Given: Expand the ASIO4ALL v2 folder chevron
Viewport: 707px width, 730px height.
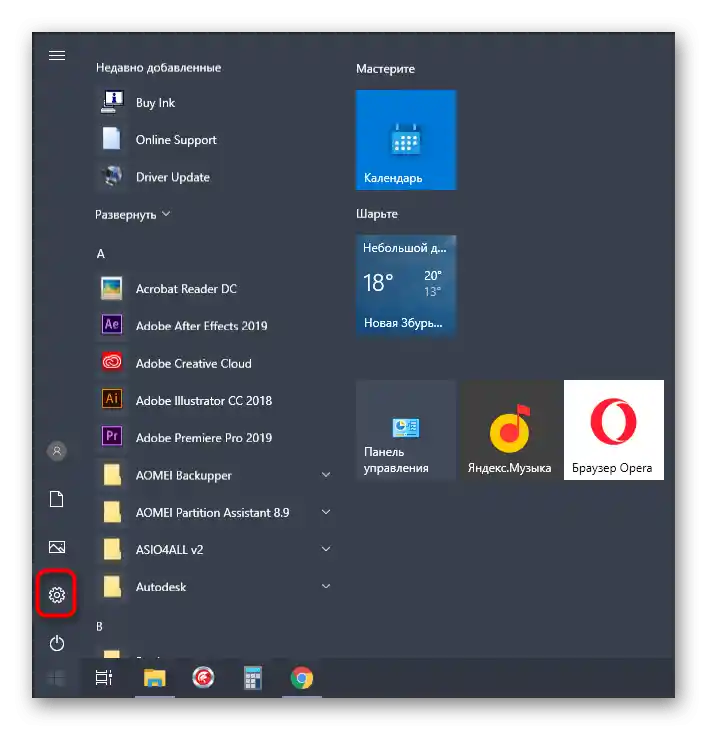Looking at the screenshot, I should [x=326, y=549].
